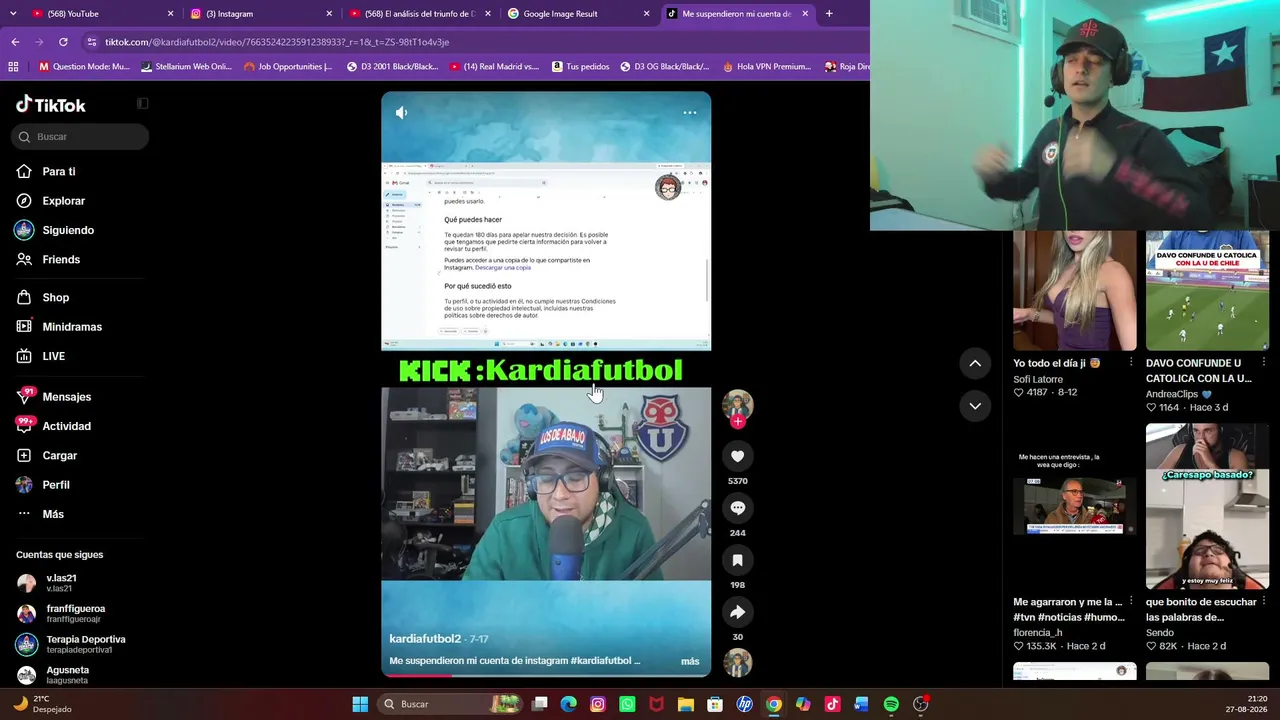Image resolution: width=1280 pixels, height=720 pixels.
Task: Open Minidramas in the sidebar
Action: click(59, 327)
